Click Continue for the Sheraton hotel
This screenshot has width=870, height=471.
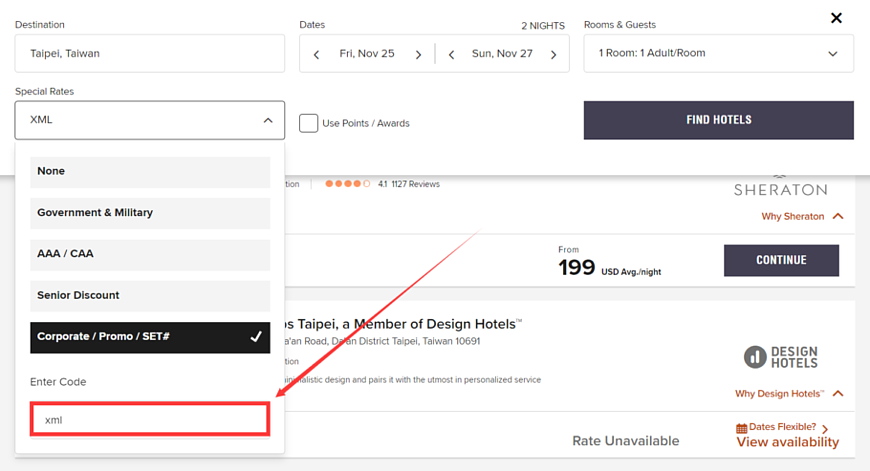point(781,260)
